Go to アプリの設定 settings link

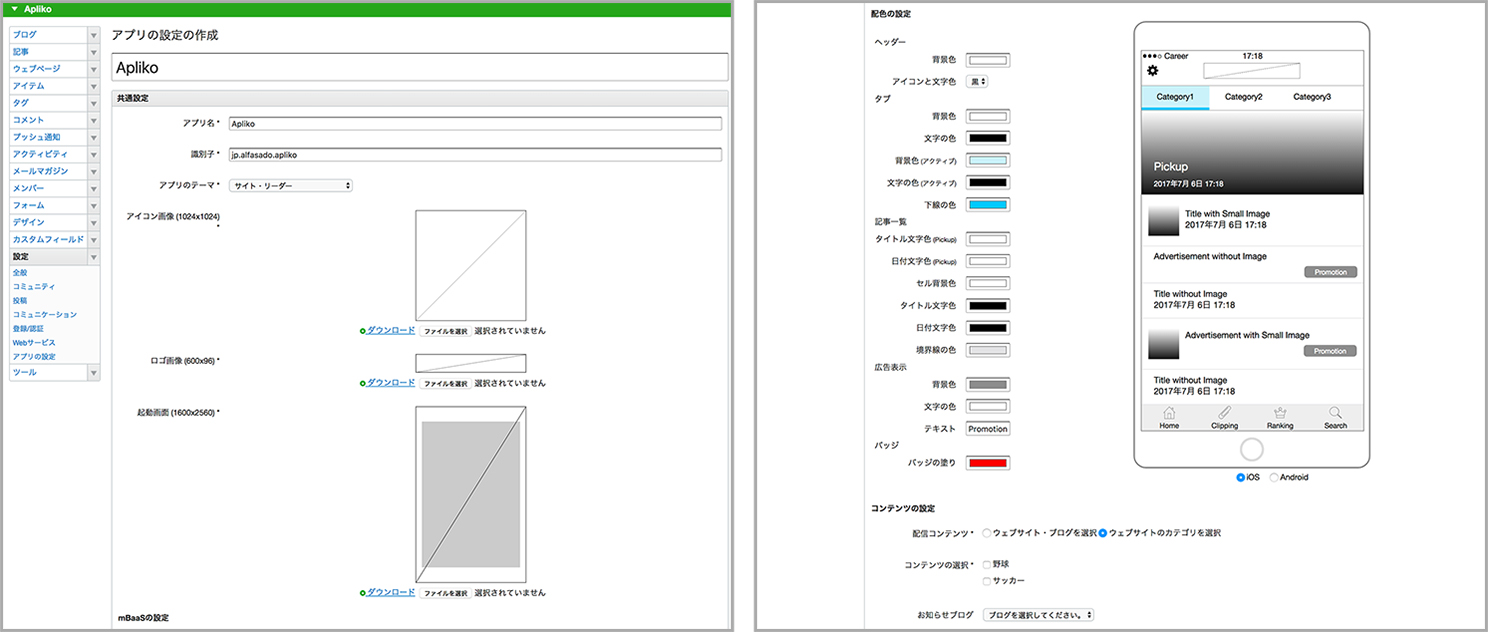click(34, 356)
